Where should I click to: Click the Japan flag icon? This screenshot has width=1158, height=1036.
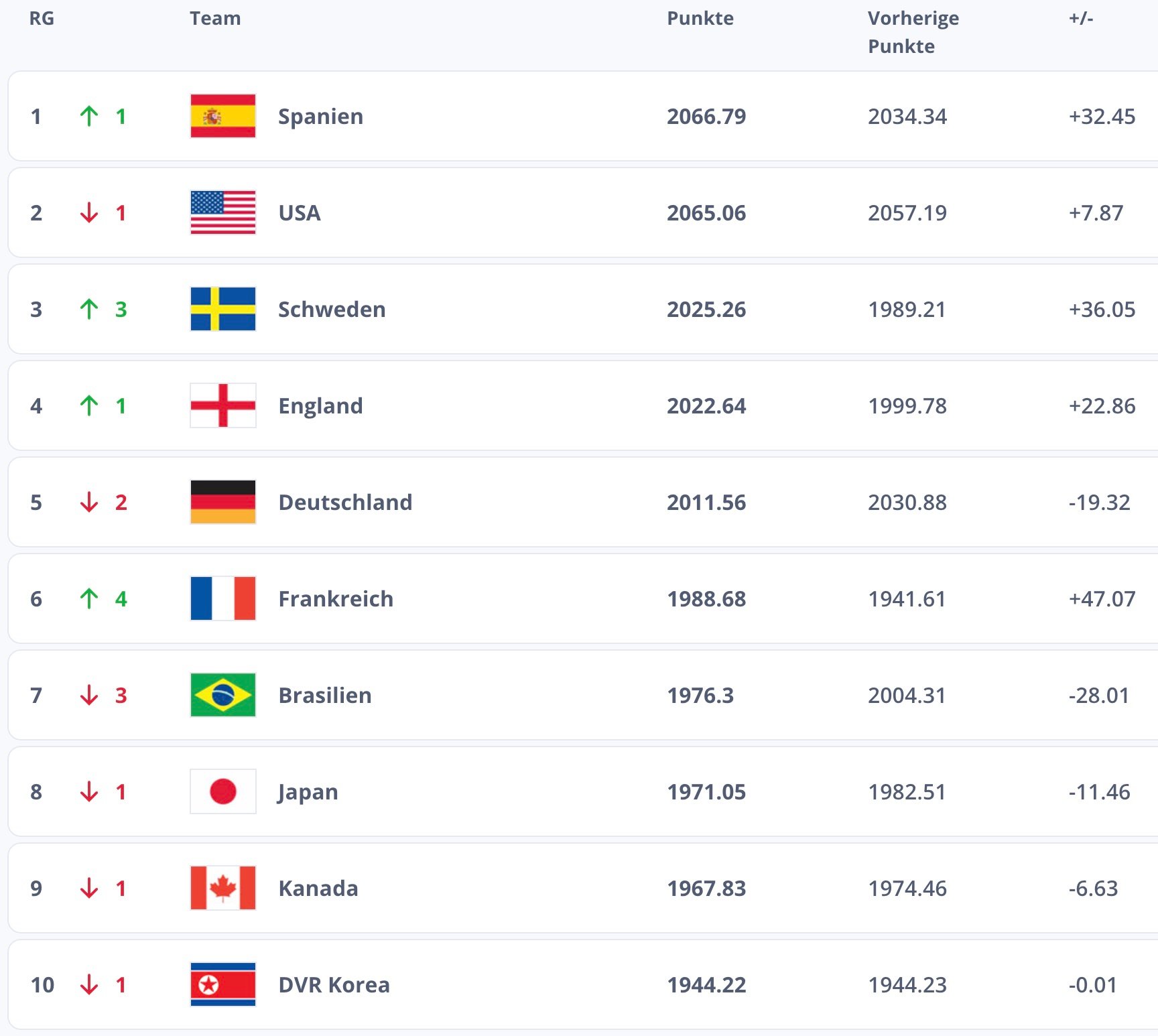tap(222, 791)
